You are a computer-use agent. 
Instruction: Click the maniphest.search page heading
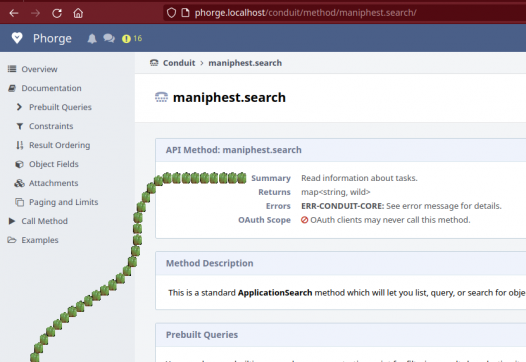[x=229, y=98]
